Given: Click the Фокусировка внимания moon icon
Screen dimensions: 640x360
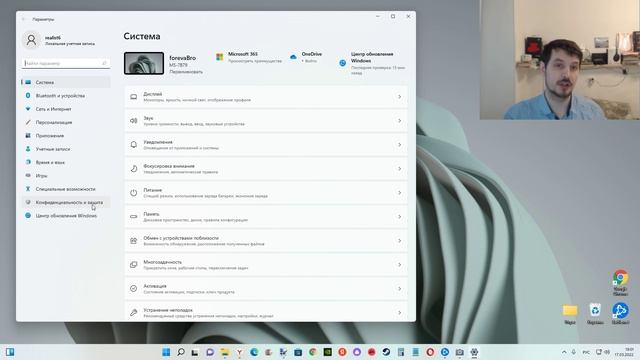Looking at the screenshot, I should 133,169.
